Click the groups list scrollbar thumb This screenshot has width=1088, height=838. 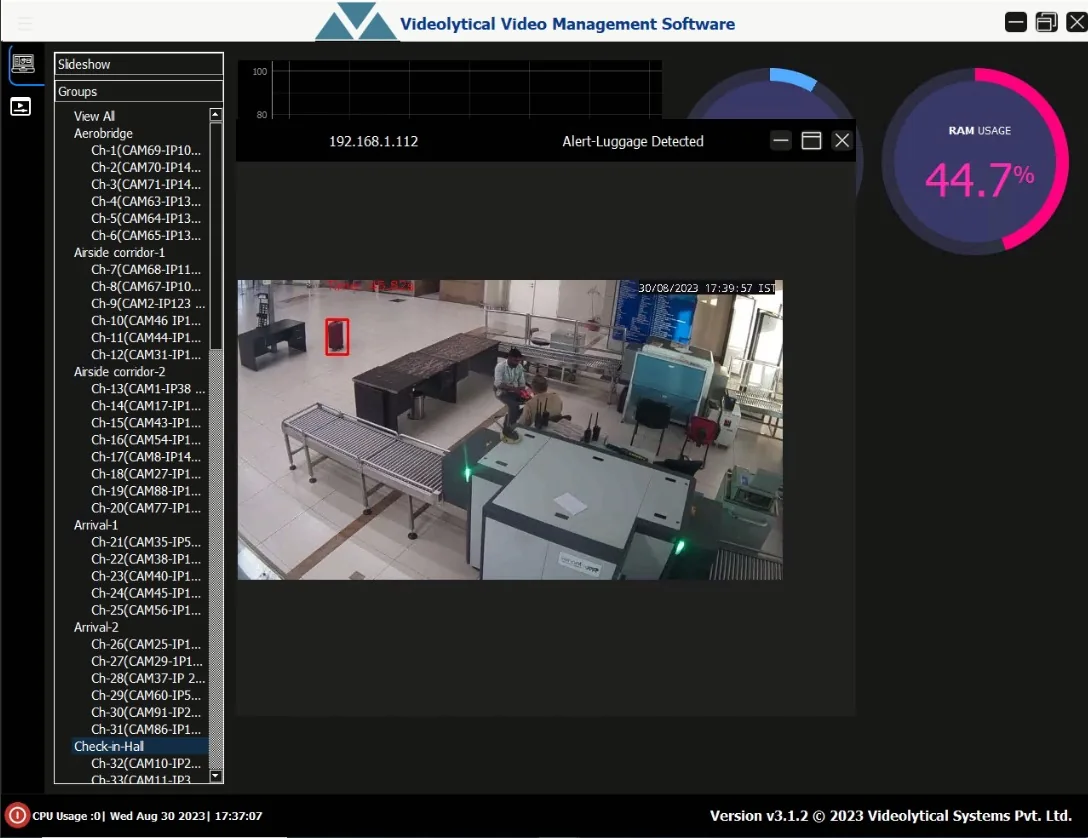(216, 236)
